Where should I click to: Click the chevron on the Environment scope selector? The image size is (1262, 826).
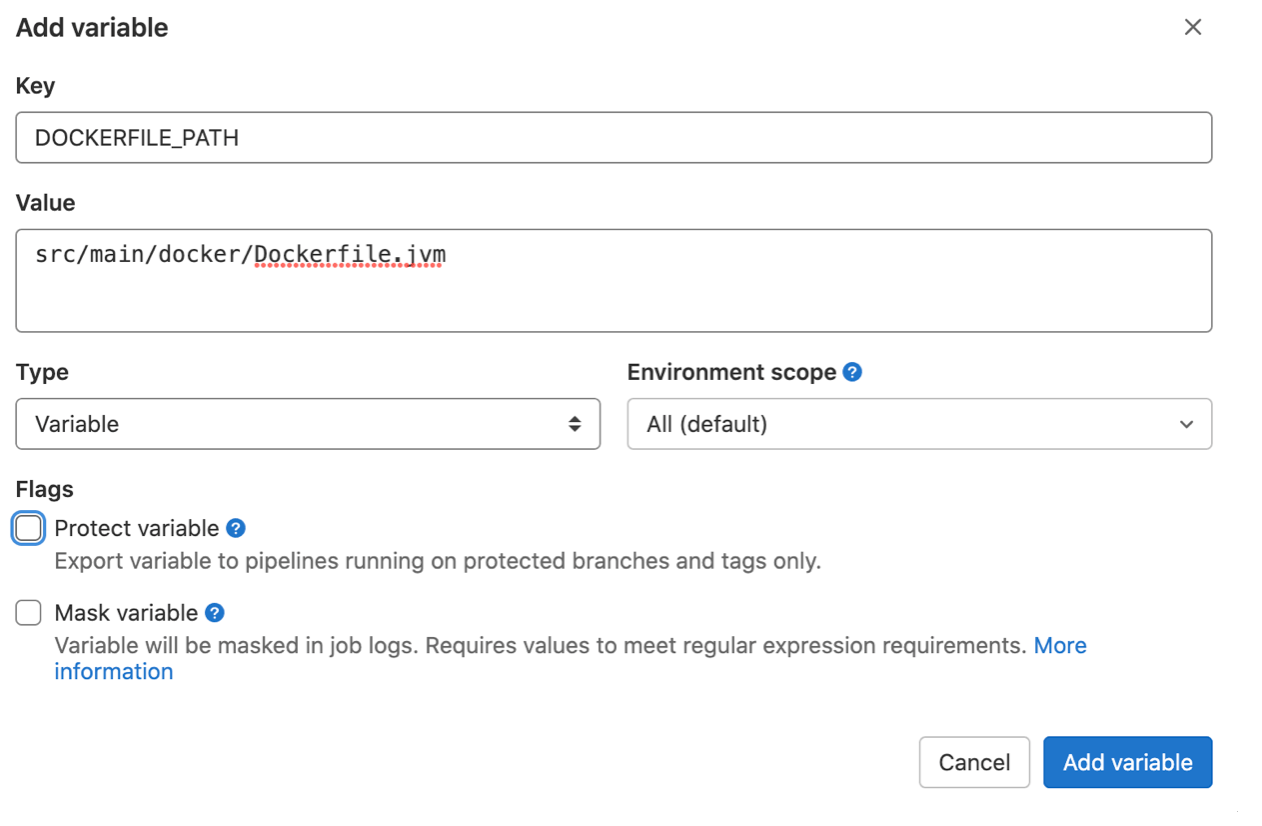[x=1187, y=424]
